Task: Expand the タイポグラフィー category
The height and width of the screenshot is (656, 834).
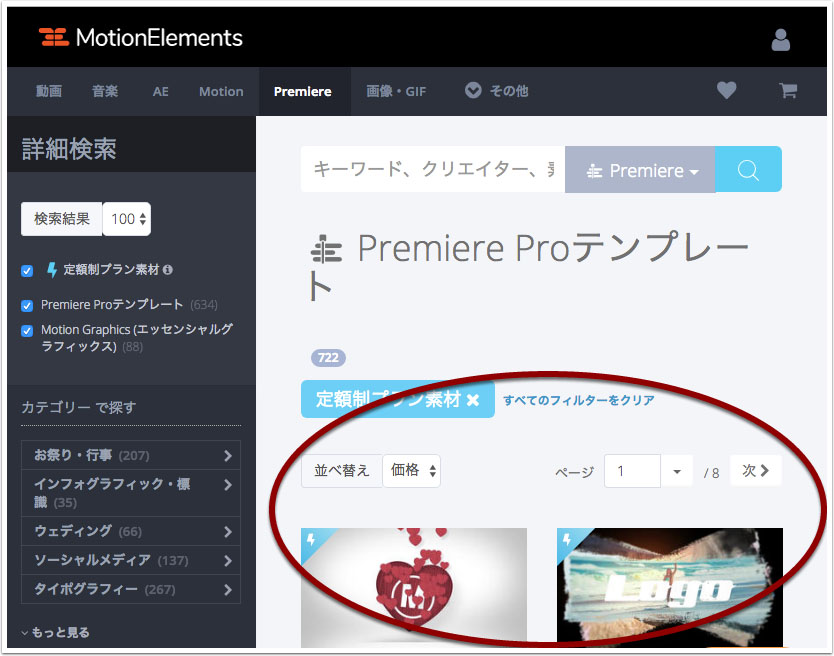Action: click(x=131, y=589)
